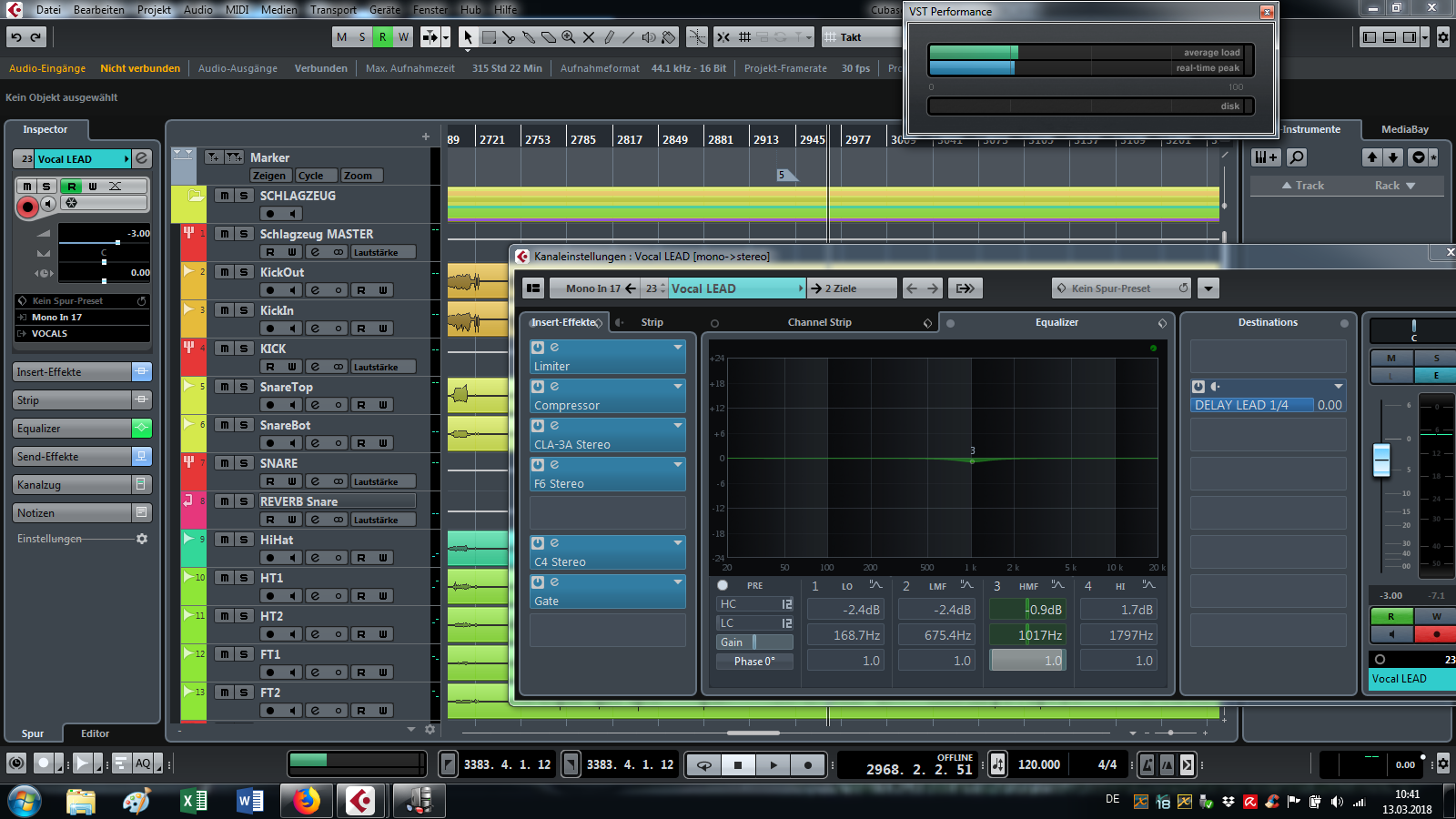Select the Object Selection arrow tool
Screen dimensions: 1456x819
(x=468, y=37)
